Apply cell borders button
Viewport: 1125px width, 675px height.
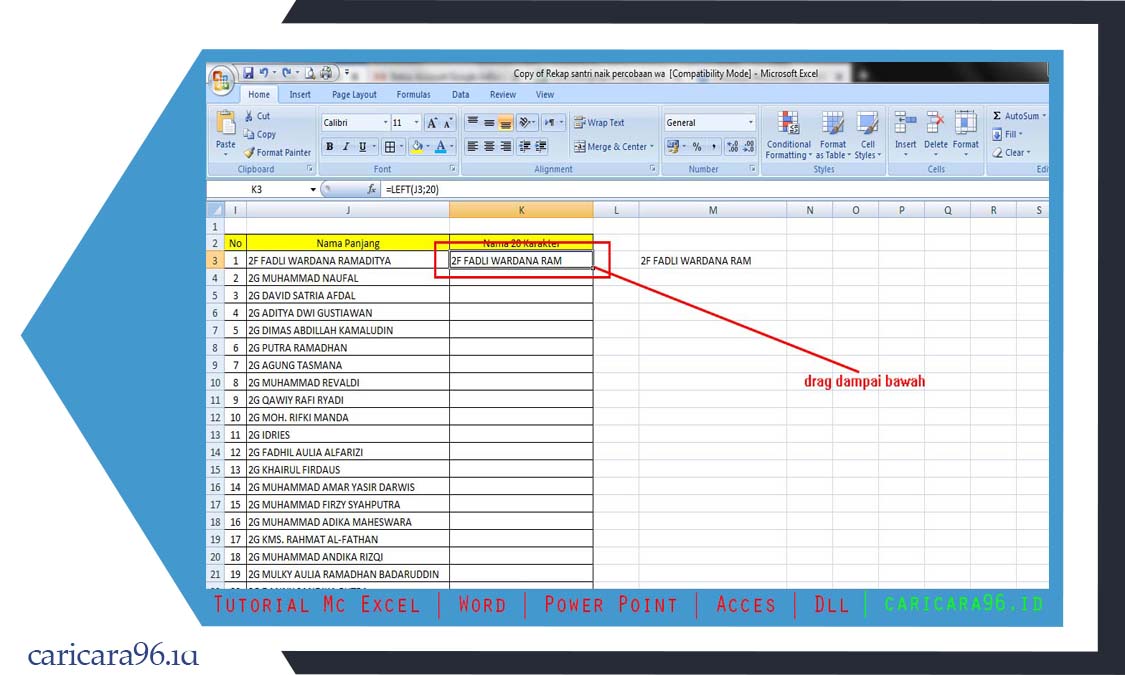390,147
